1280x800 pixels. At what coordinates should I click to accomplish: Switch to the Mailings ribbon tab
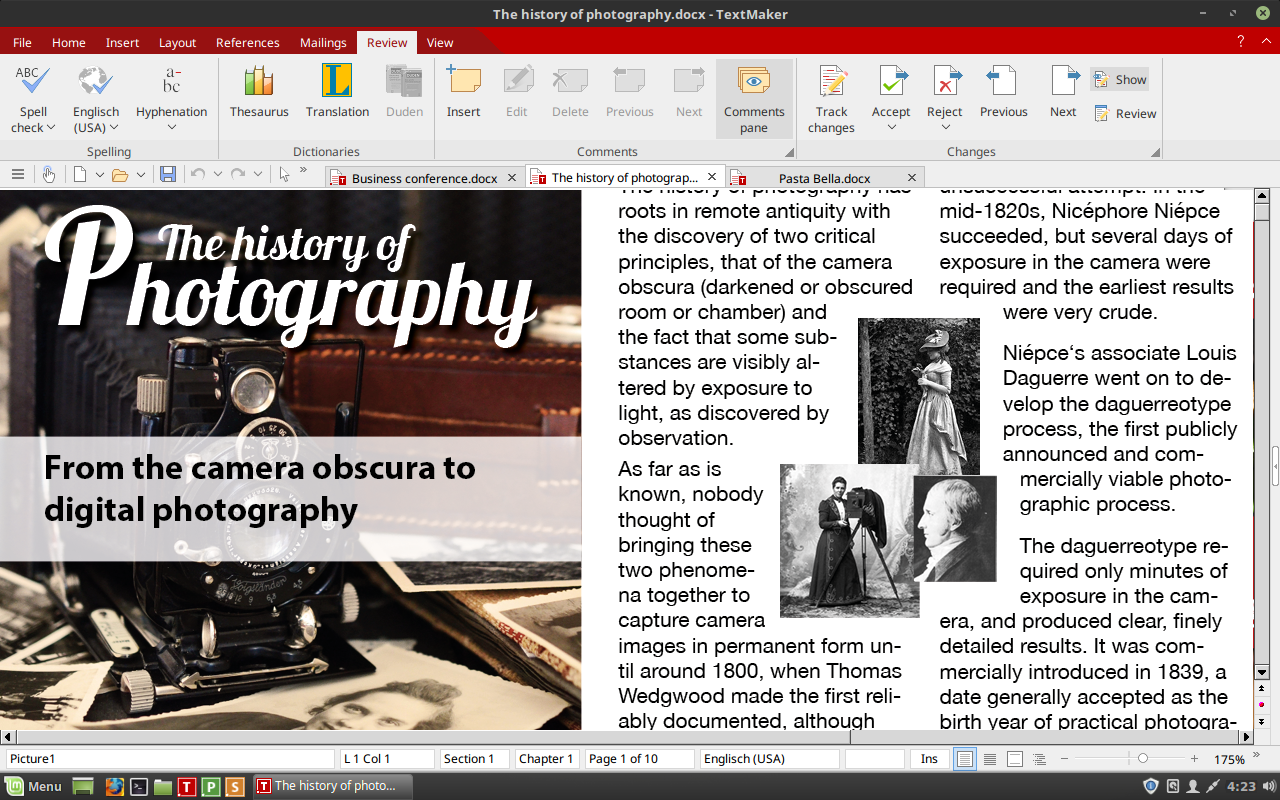click(323, 43)
